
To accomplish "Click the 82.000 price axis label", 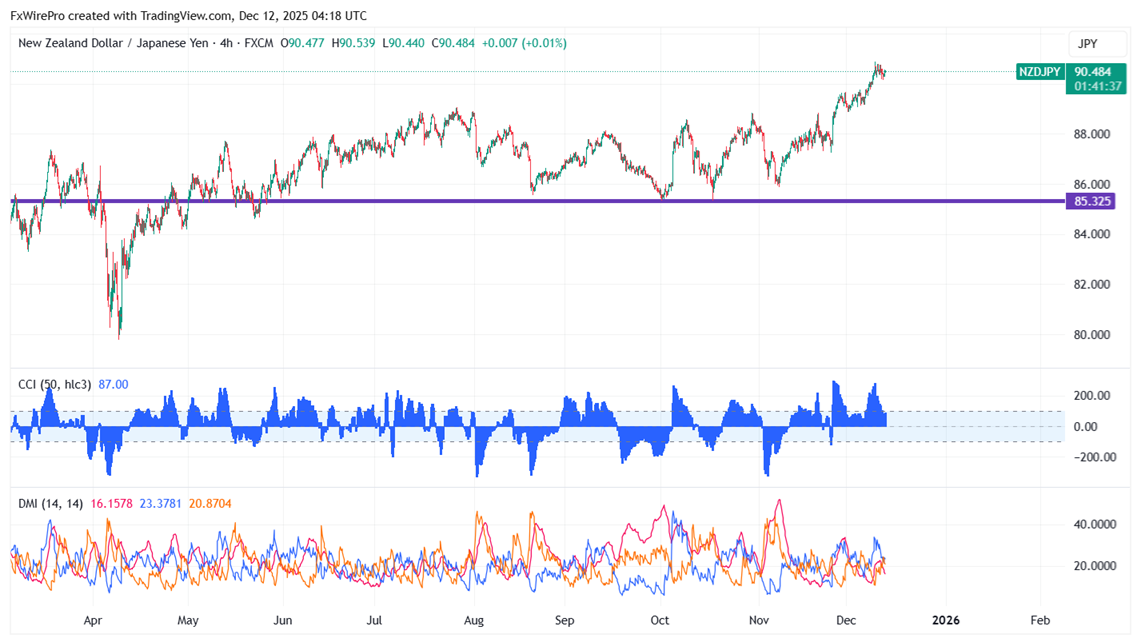I will pos(1092,284).
